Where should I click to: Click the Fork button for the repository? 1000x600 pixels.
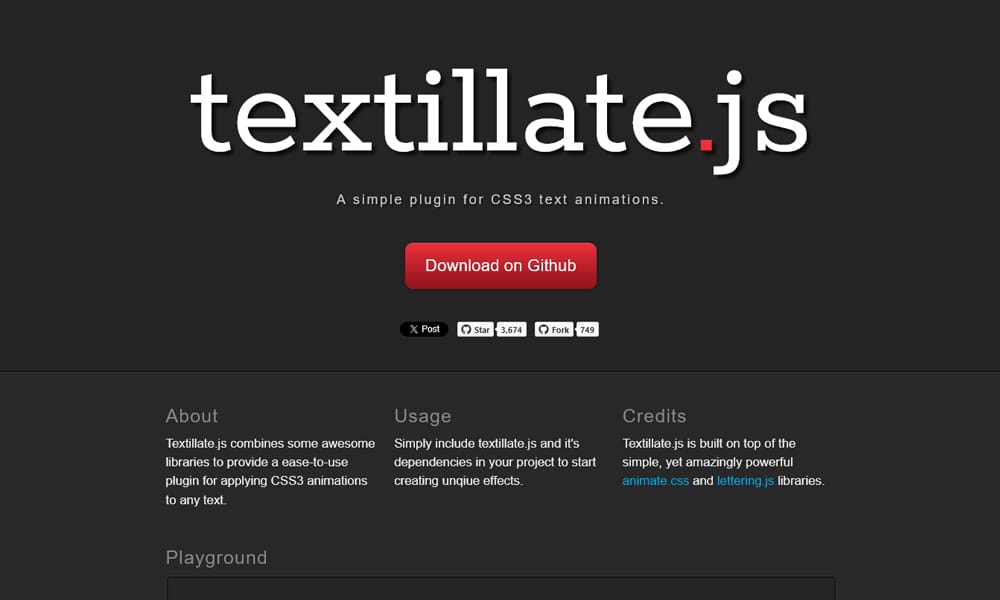[x=554, y=329]
